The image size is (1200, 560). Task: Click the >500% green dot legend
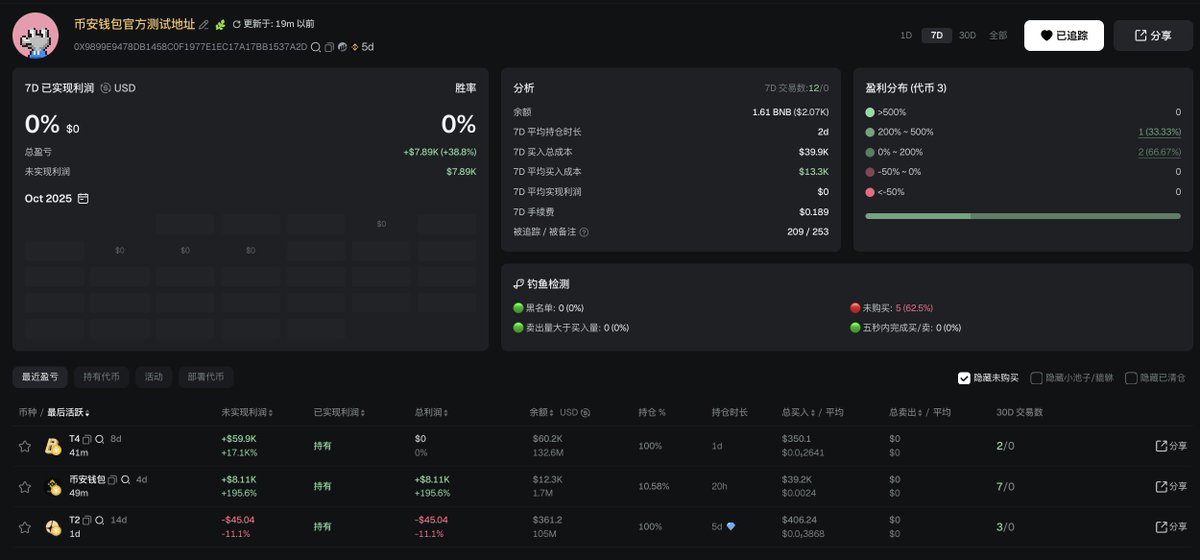(x=870, y=113)
